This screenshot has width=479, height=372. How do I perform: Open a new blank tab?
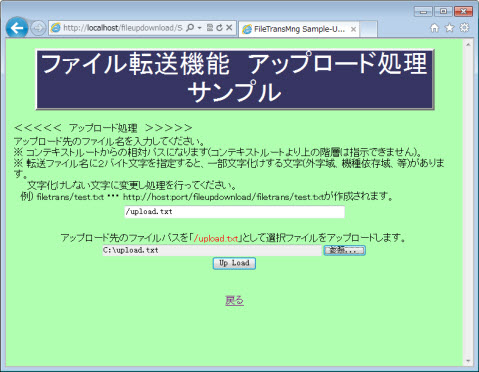click(368, 29)
